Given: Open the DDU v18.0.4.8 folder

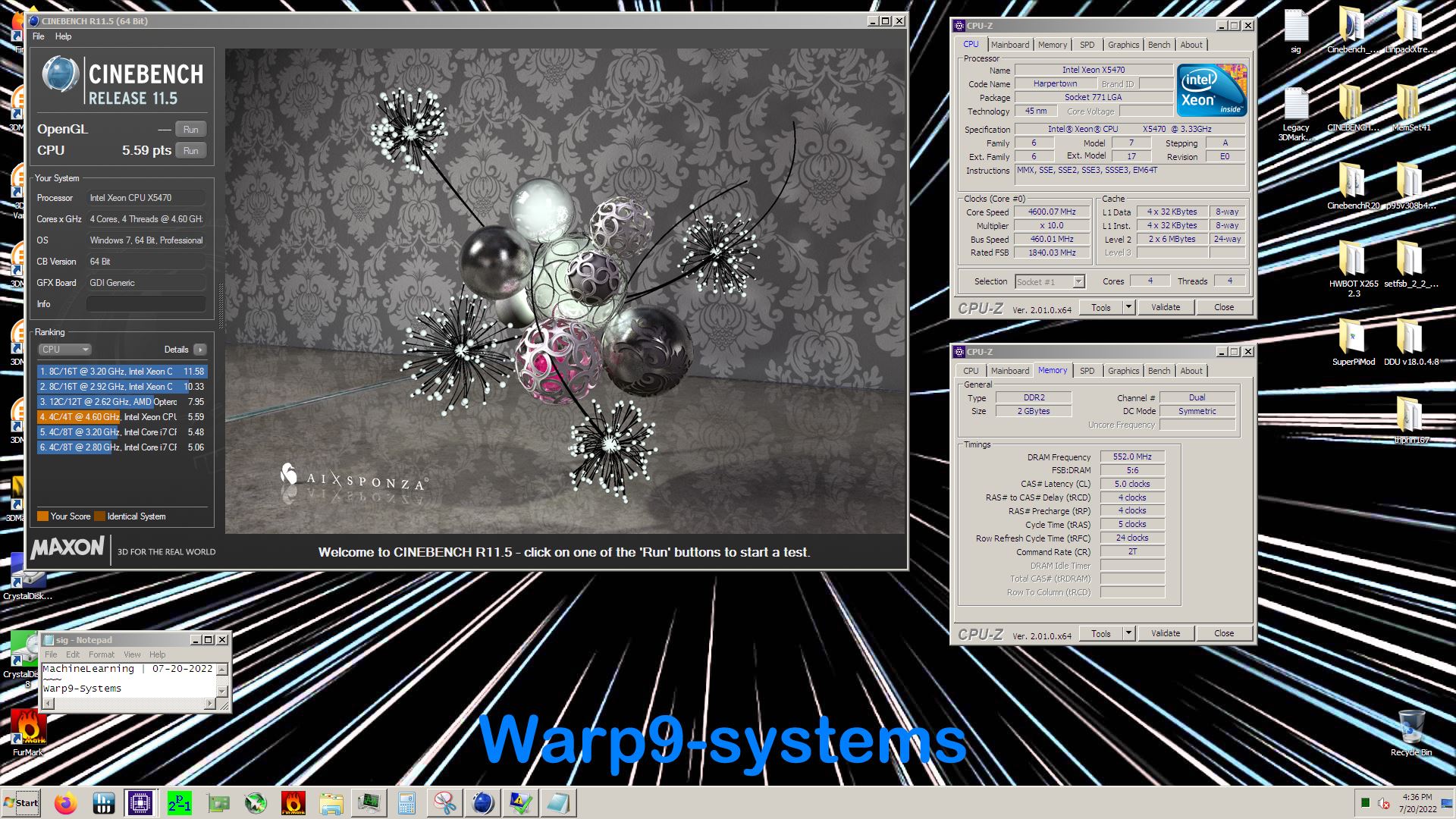Looking at the screenshot, I should point(1410,343).
